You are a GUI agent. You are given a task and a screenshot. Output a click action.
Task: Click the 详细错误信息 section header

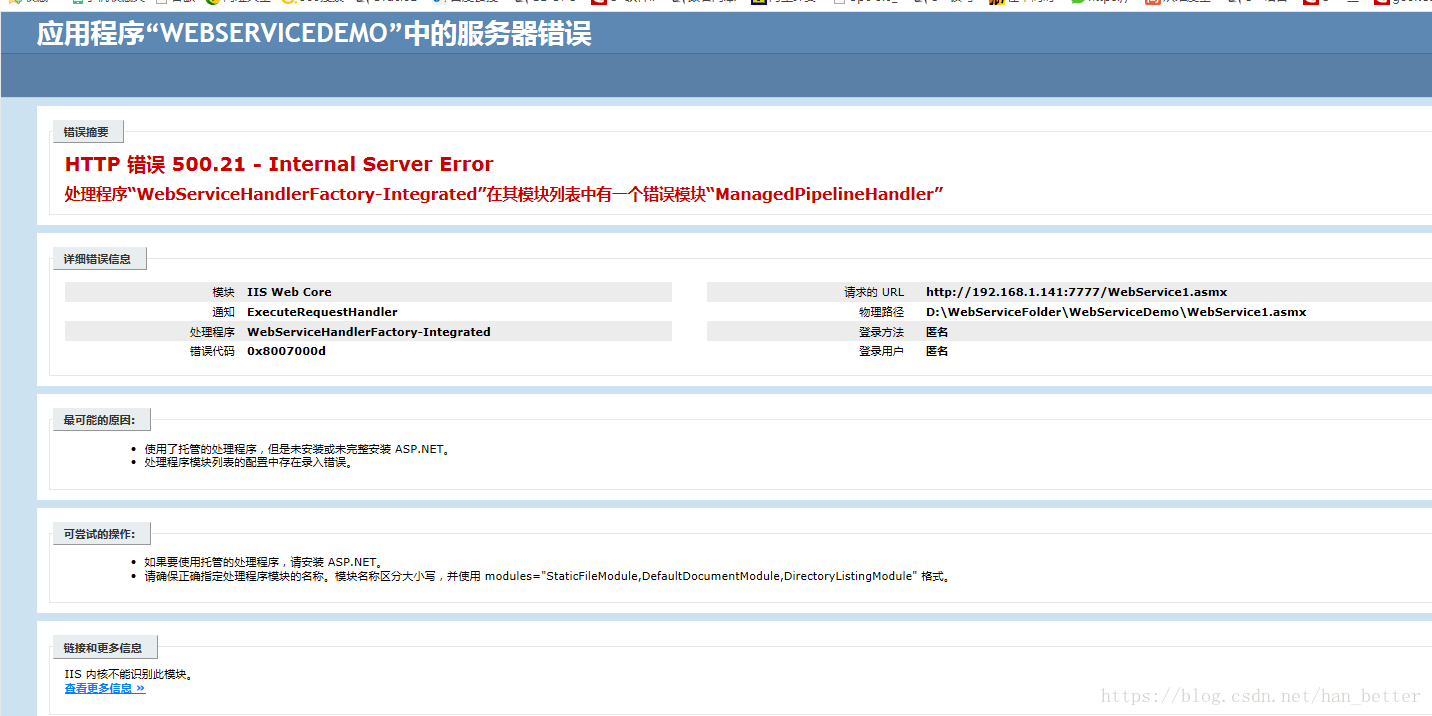98,258
